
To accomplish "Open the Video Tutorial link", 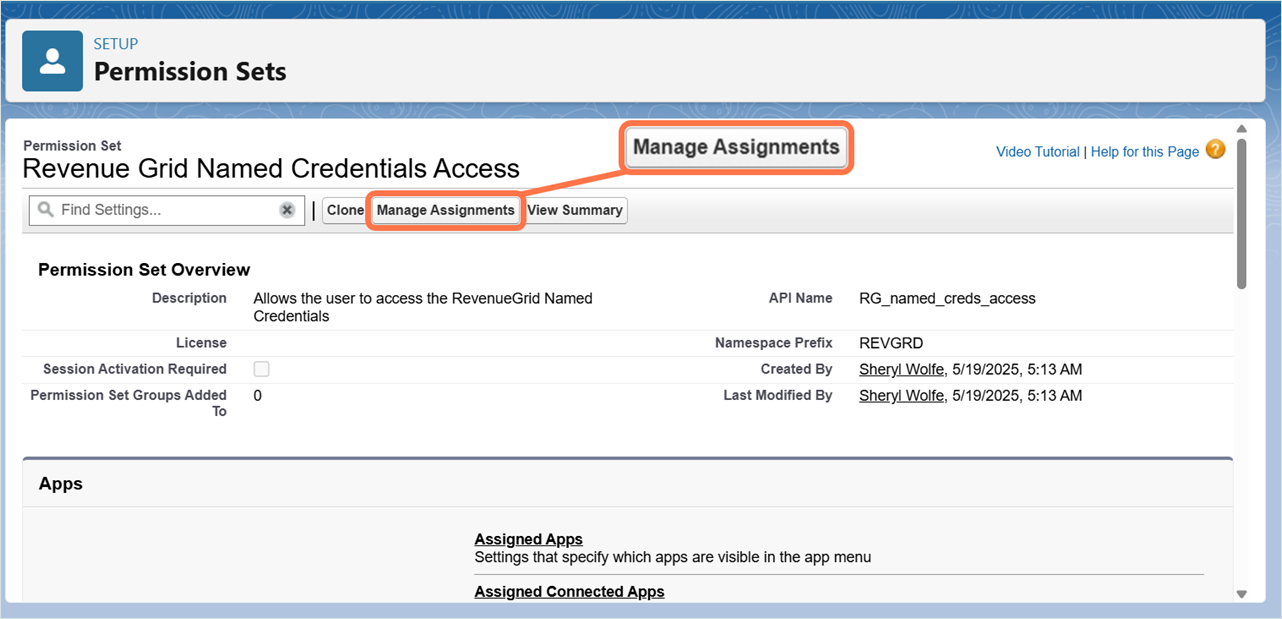I will pos(1038,152).
